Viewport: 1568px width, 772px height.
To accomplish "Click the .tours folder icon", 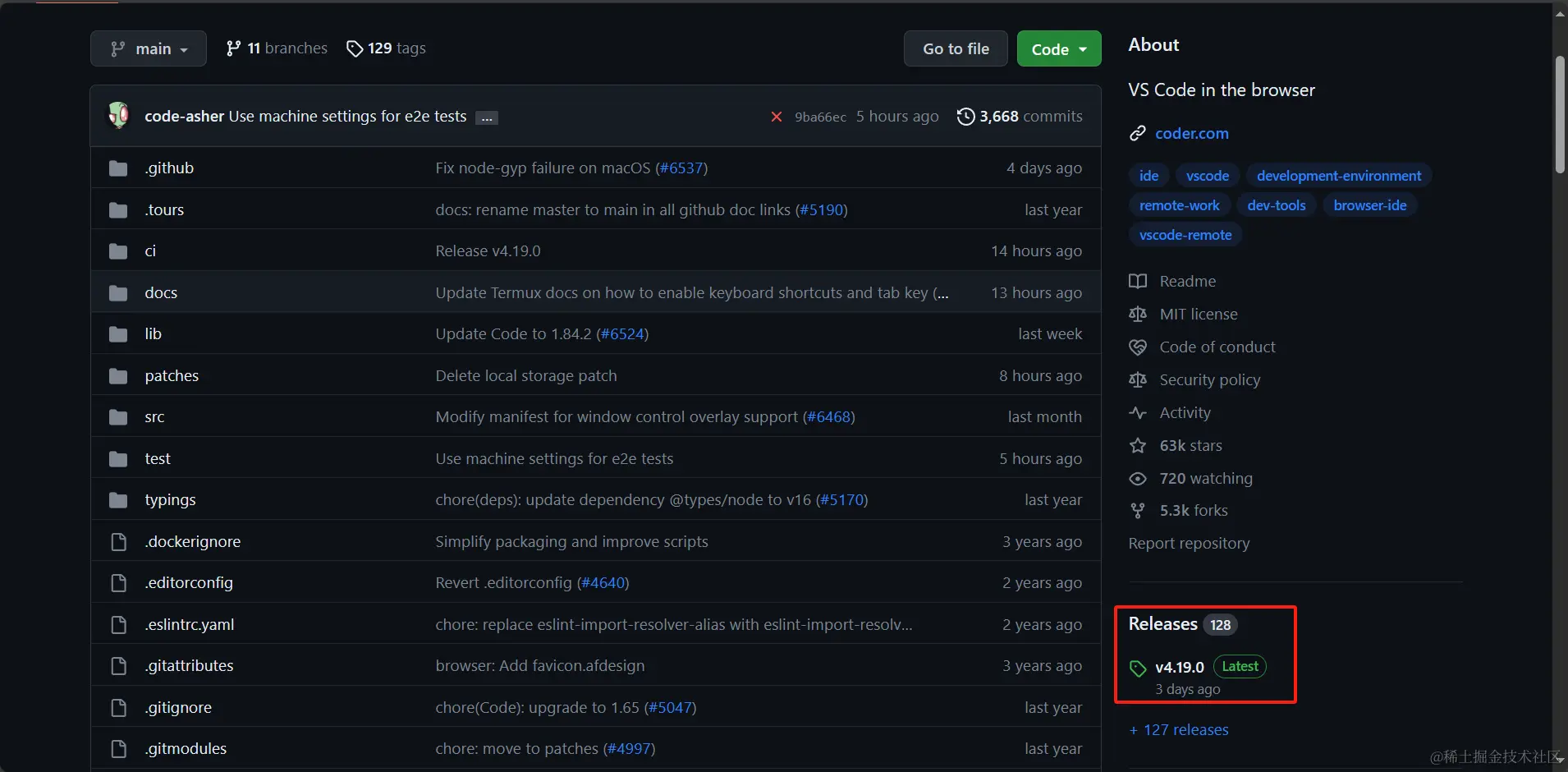I will pos(118,210).
